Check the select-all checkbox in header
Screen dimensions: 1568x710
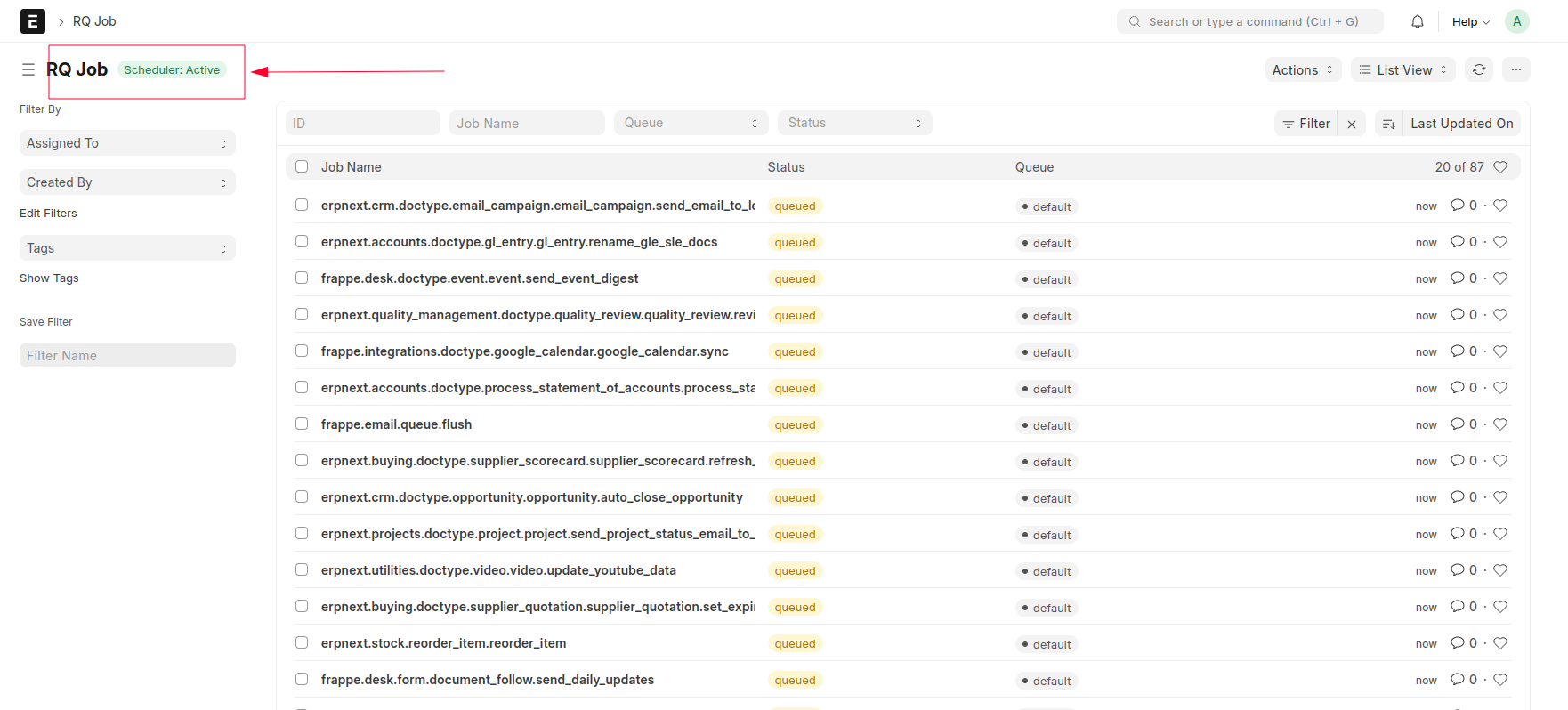pyautogui.click(x=302, y=166)
